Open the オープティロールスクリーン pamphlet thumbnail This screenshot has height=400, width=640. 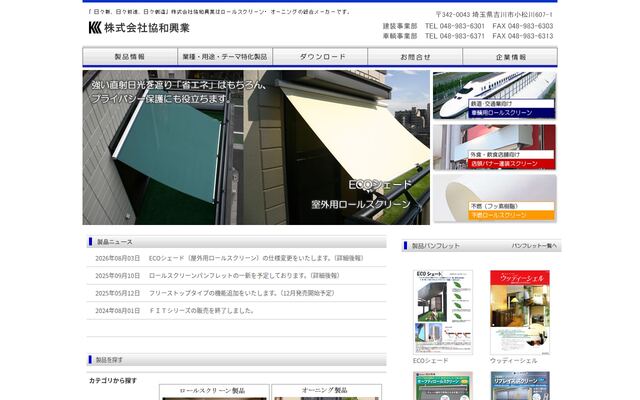pos(443,386)
